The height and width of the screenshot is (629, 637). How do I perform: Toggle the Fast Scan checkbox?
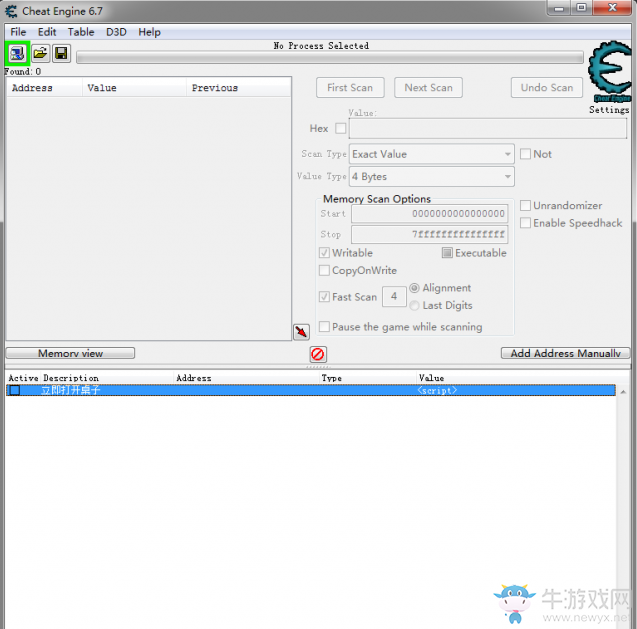[324, 297]
